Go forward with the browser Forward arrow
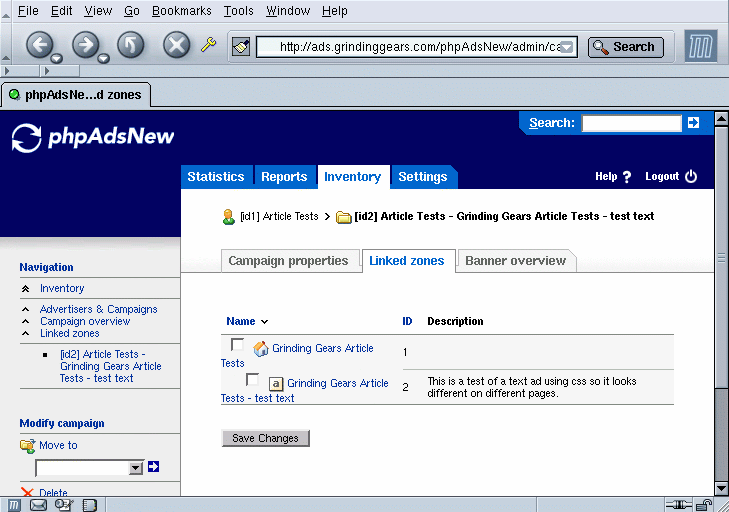Image resolution: width=729 pixels, height=512 pixels. (85, 45)
